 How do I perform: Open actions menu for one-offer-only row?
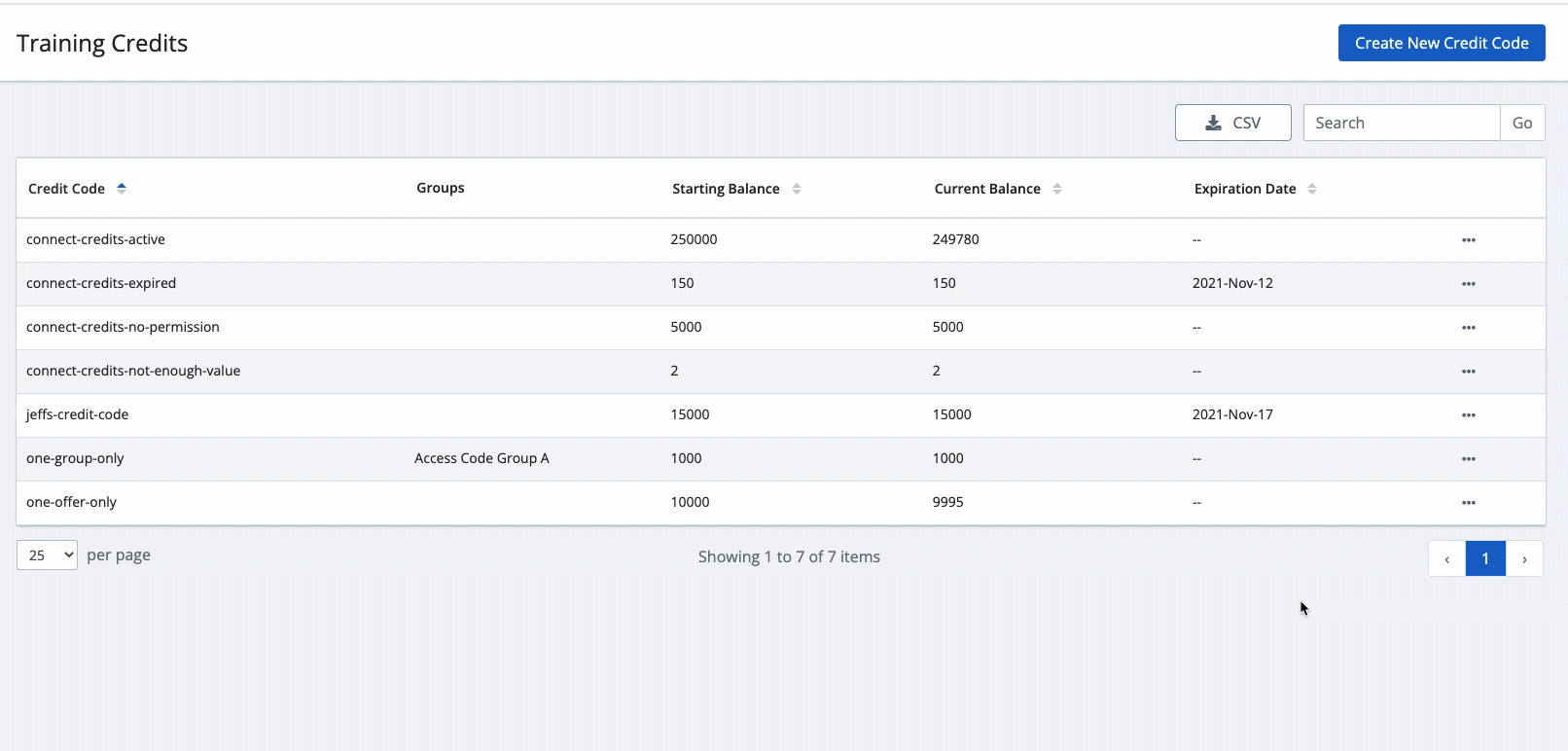(x=1468, y=503)
